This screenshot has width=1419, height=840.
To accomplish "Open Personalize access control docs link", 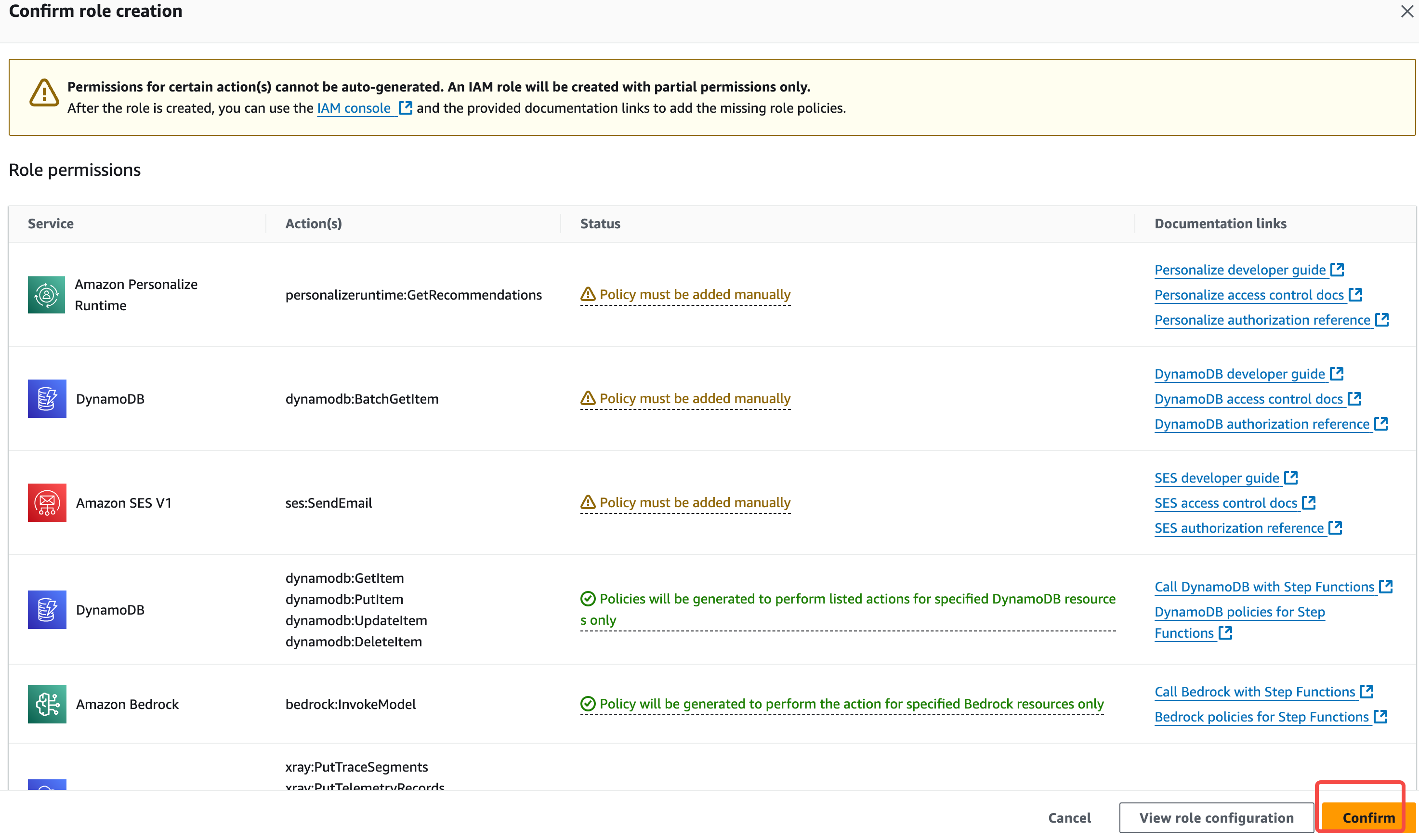I will tap(1249, 295).
